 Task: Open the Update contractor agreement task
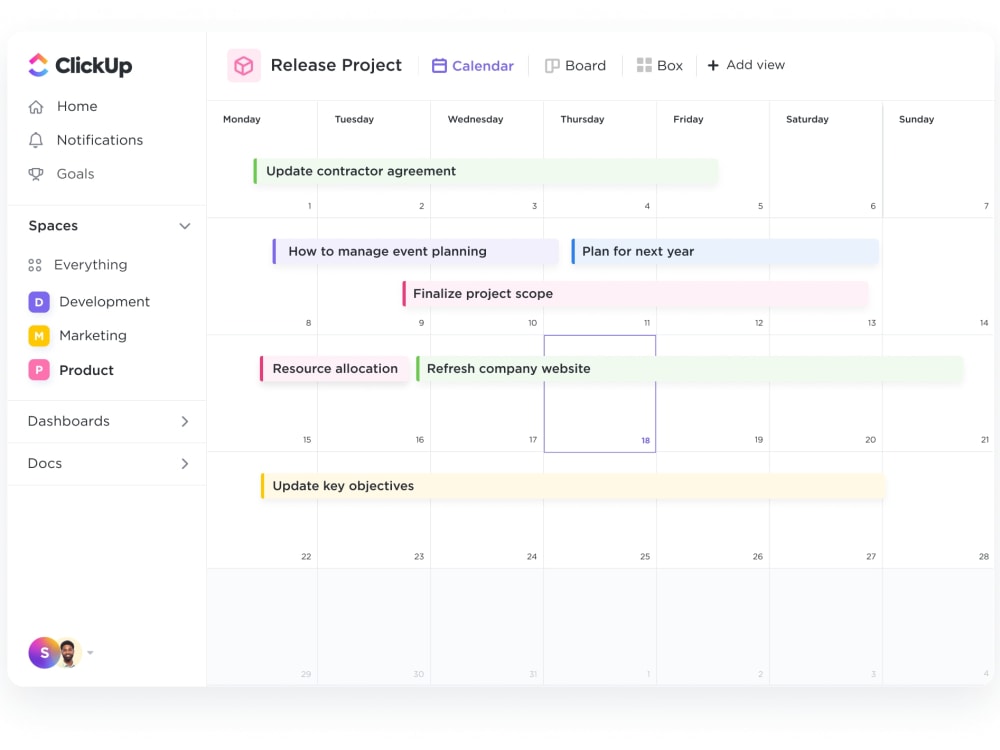click(x=358, y=171)
